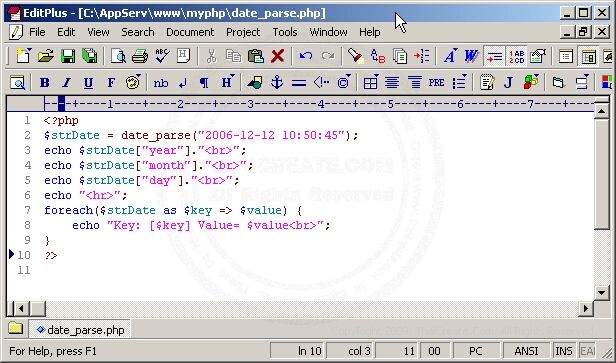
Task: Apply Underline HTML tag
Action: point(89,82)
